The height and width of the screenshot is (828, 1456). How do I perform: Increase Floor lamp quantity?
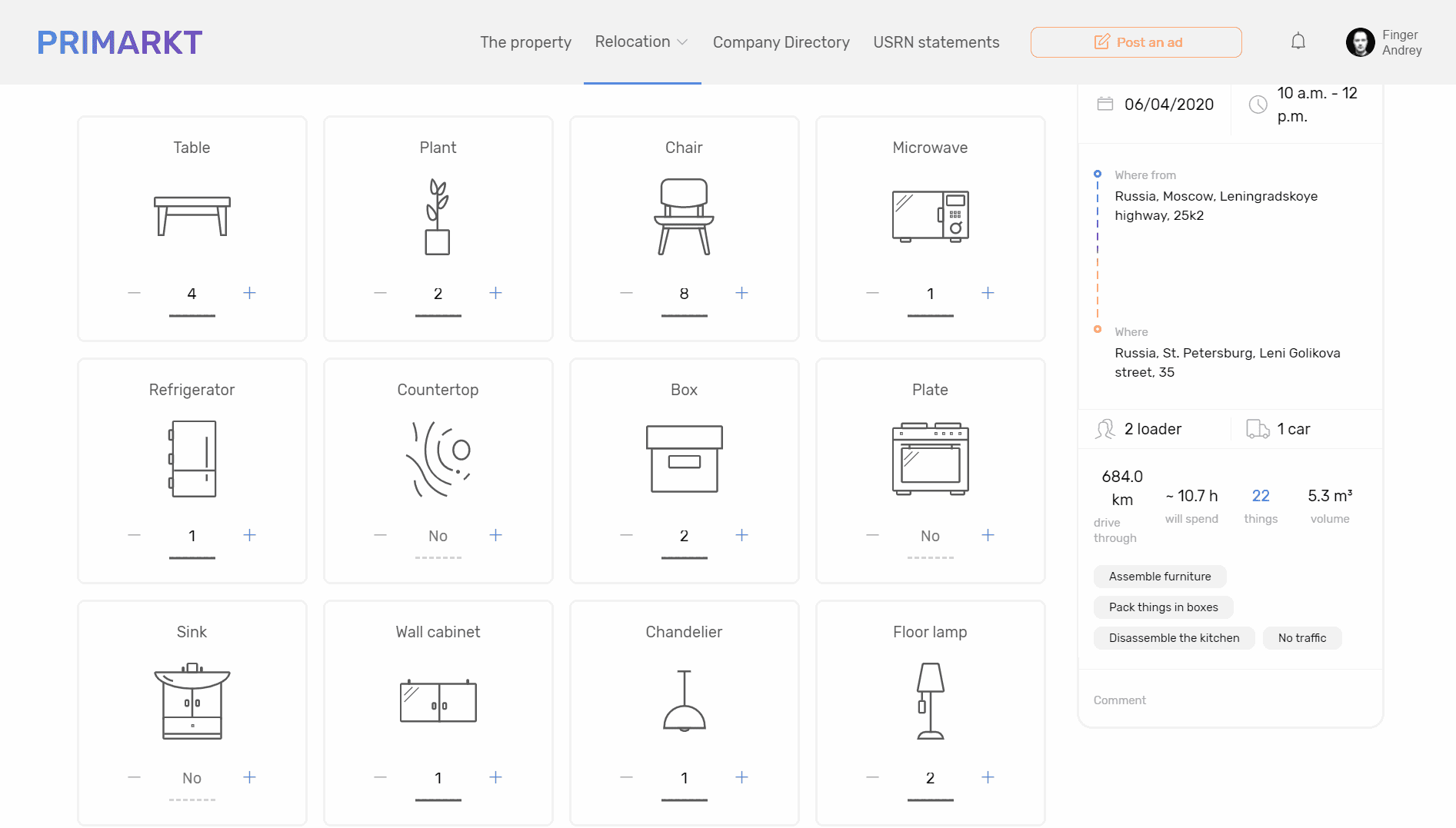point(988,777)
